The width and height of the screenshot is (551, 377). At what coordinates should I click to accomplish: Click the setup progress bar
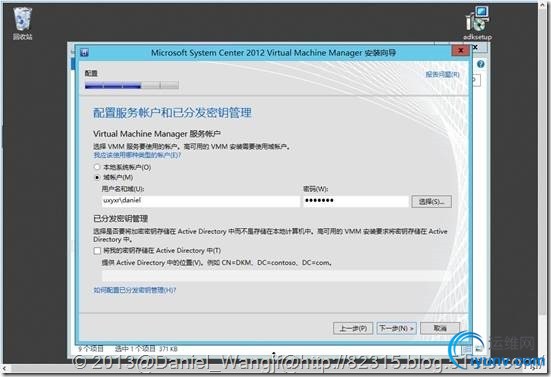[x=132, y=85]
